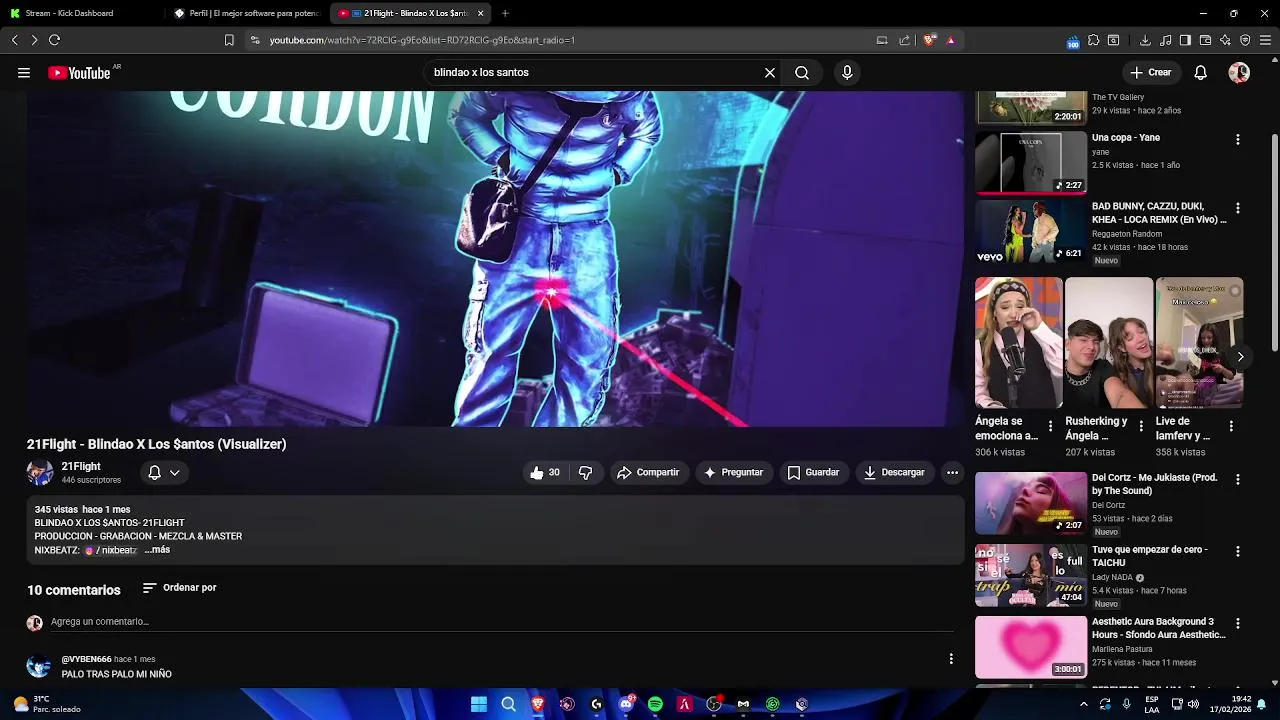Image resolution: width=1280 pixels, height=720 pixels.
Task: Open LOCA REMIX video thumbnail
Action: tap(1031, 232)
